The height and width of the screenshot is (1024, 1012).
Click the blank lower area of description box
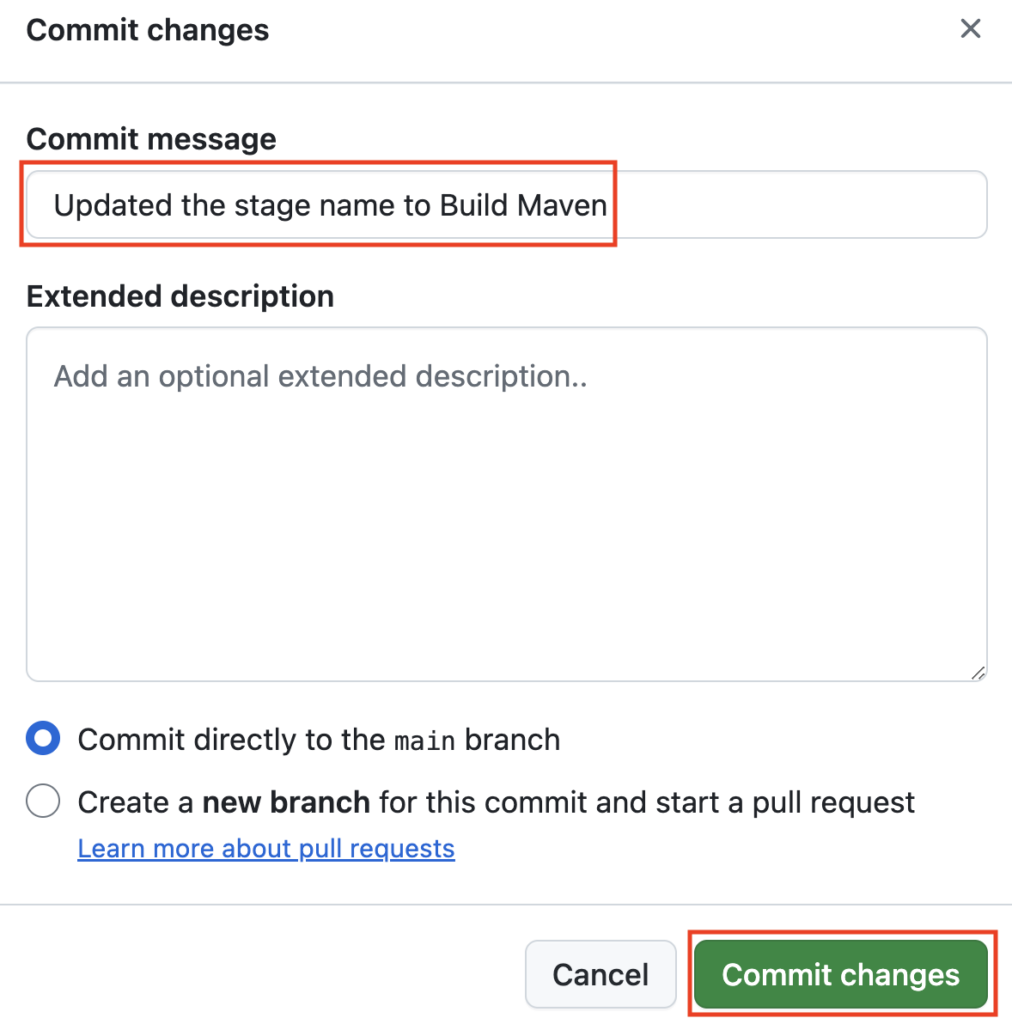pyautogui.click(x=506, y=555)
